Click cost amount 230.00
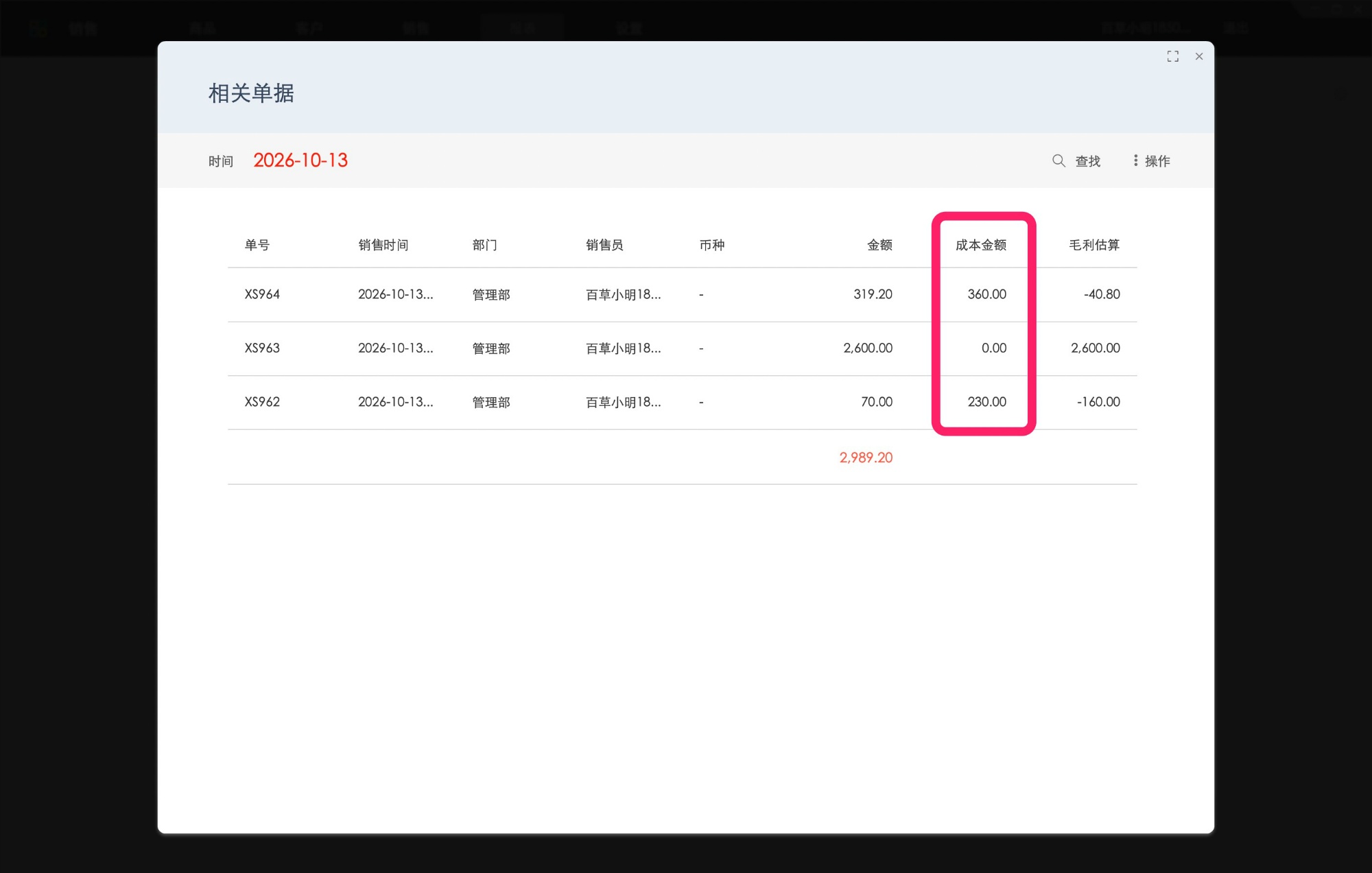This screenshot has width=1372, height=873. 986,402
